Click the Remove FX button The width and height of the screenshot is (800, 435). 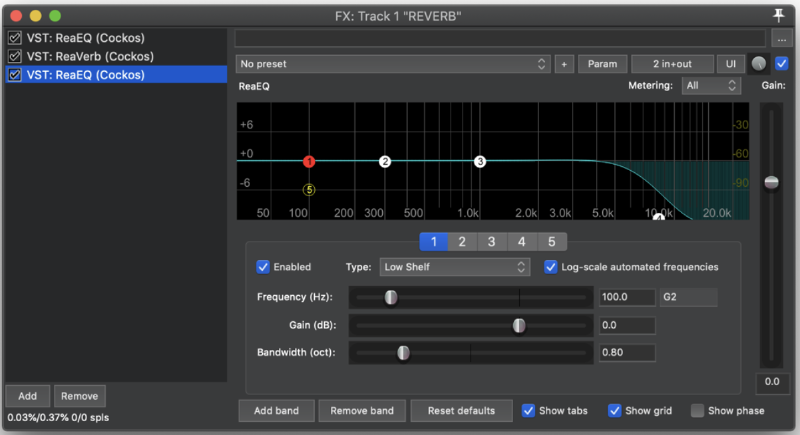click(x=80, y=396)
